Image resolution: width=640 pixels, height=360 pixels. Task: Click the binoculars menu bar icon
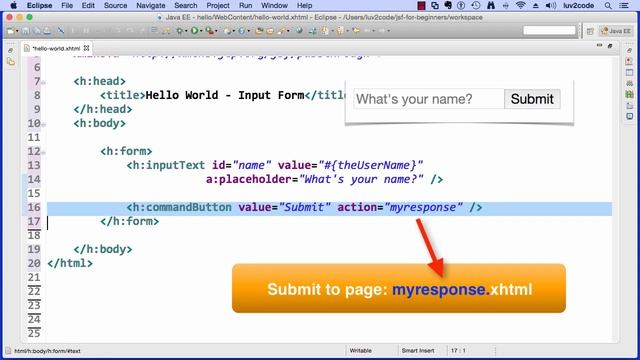(491, 5)
